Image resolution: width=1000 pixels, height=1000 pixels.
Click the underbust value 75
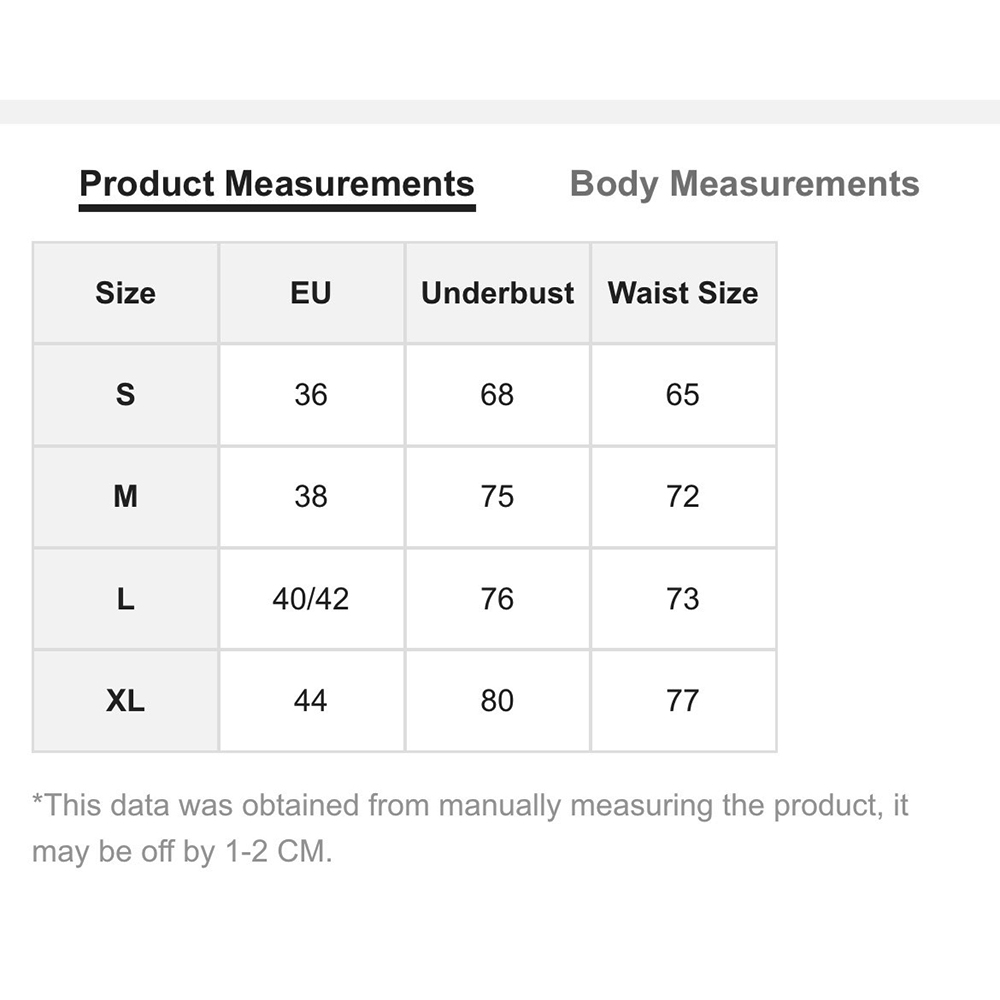tap(497, 497)
